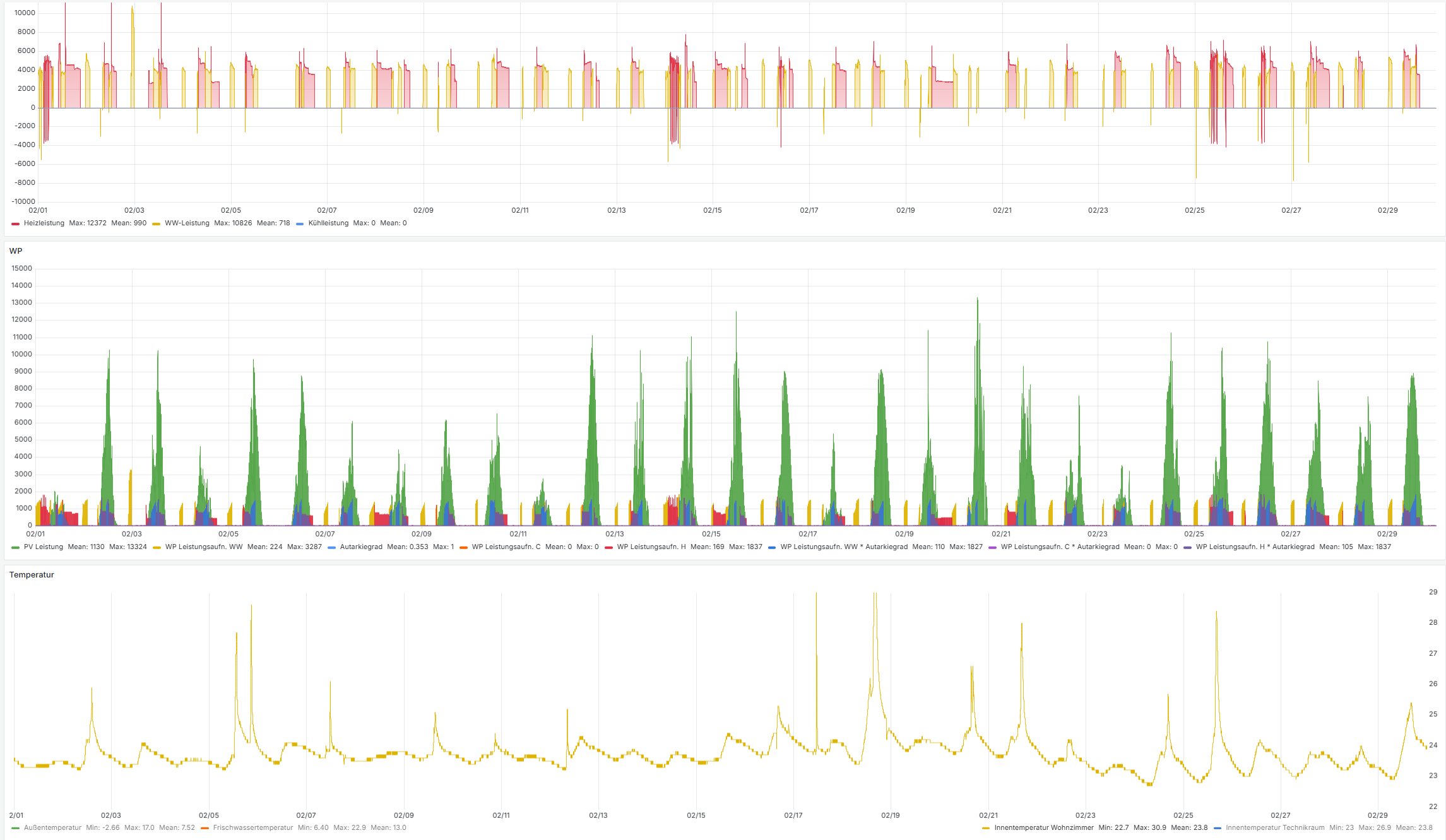Toggle the Autarkiegrad series legend item
Screen dimensions: 1446x840
coord(361,547)
